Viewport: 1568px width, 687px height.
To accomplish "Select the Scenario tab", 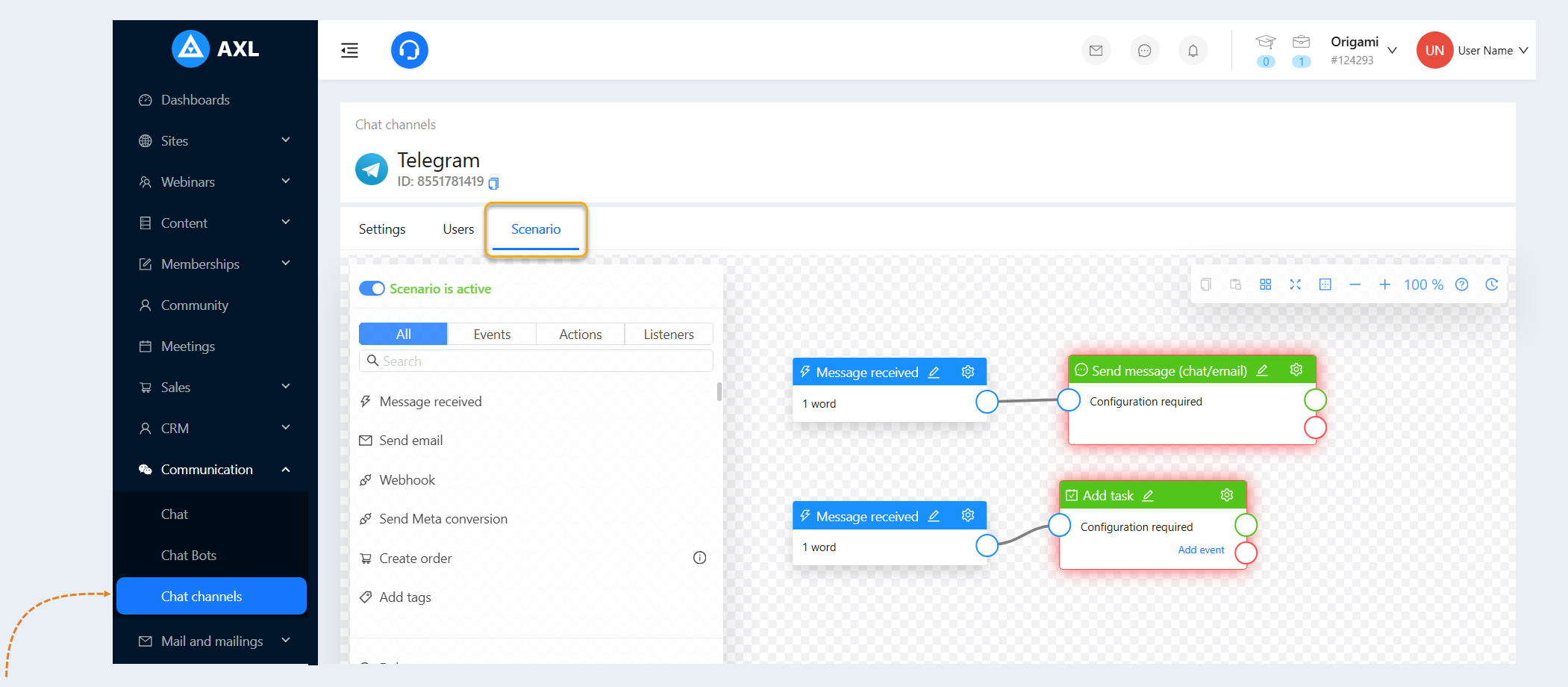I will coord(536,229).
